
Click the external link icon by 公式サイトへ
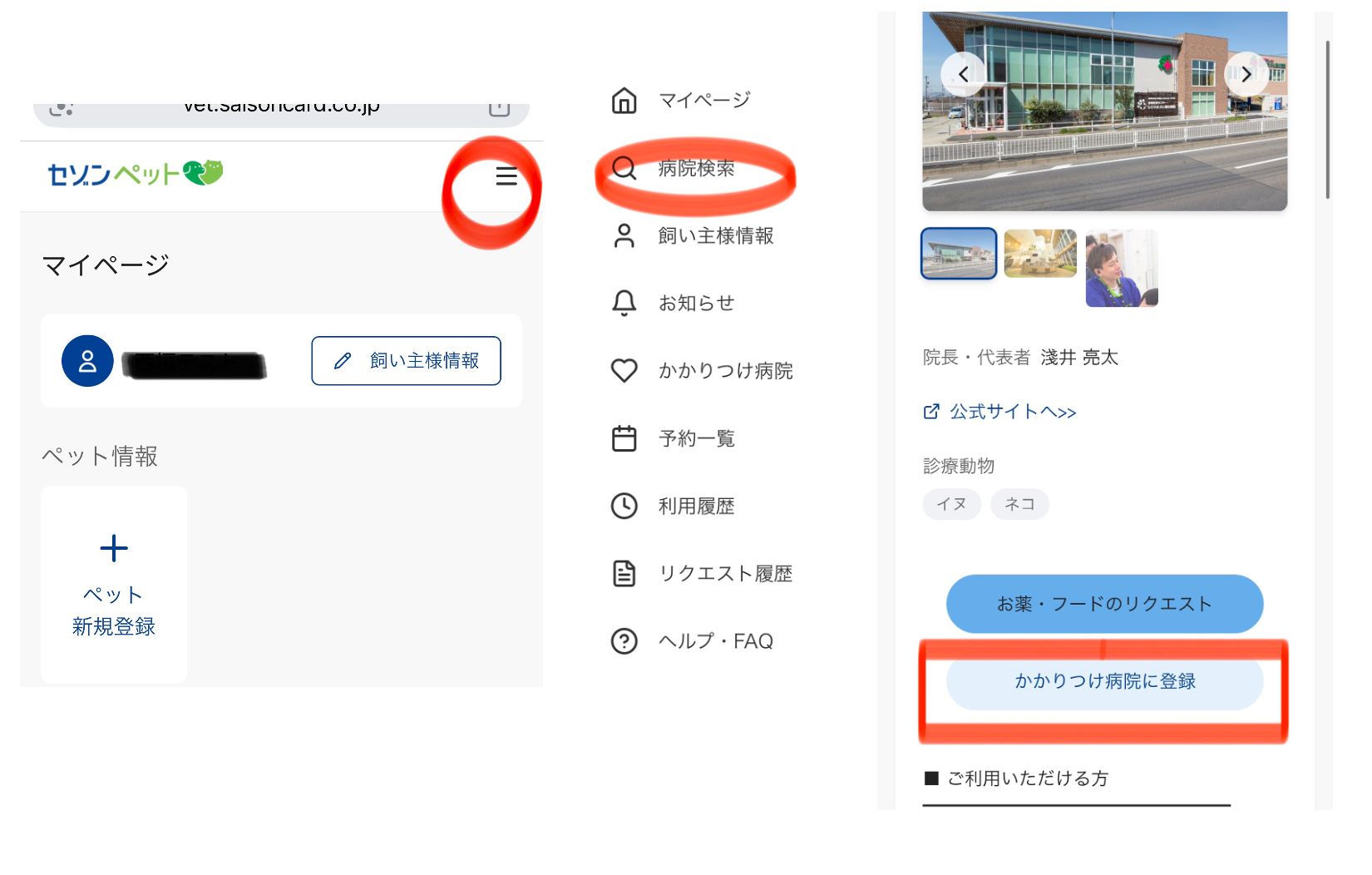point(931,412)
